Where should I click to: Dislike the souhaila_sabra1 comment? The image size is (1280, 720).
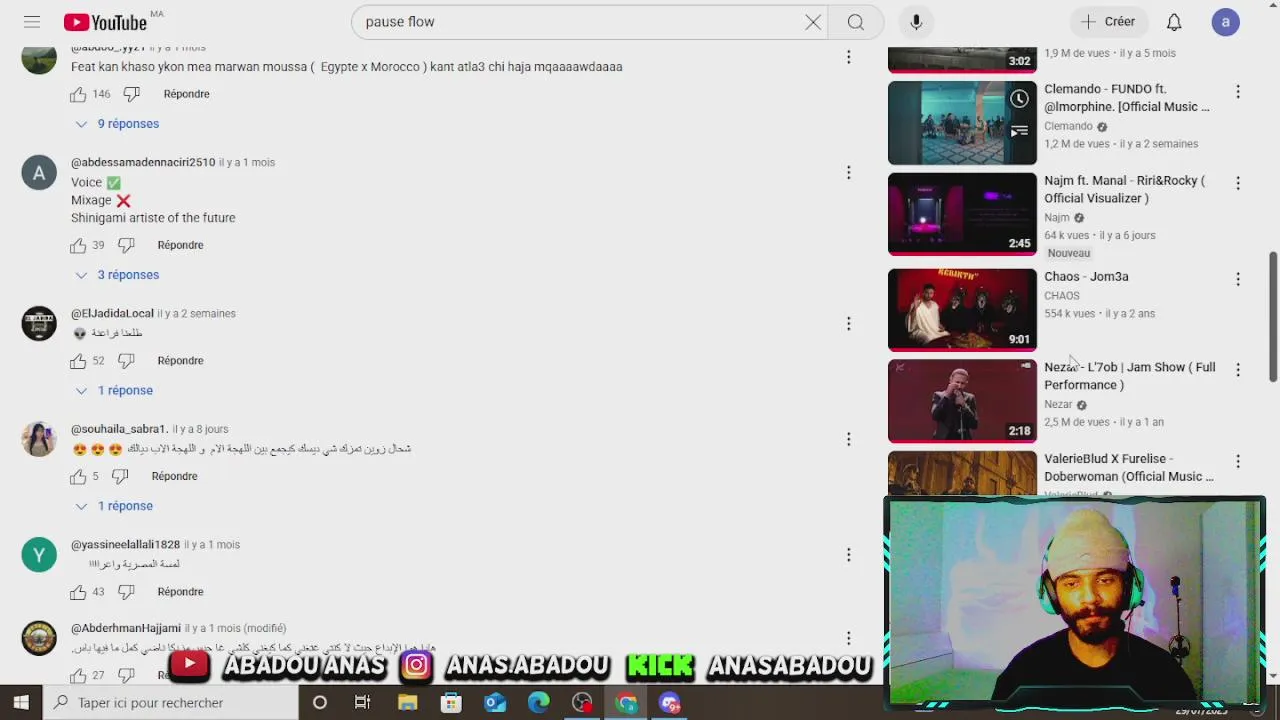120,477
